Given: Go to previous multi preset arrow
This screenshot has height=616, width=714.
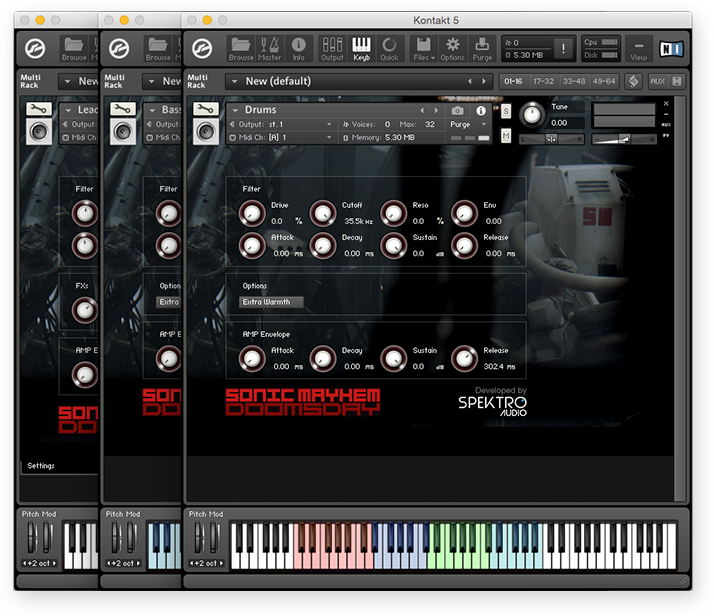Looking at the screenshot, I should coord(469,81).
